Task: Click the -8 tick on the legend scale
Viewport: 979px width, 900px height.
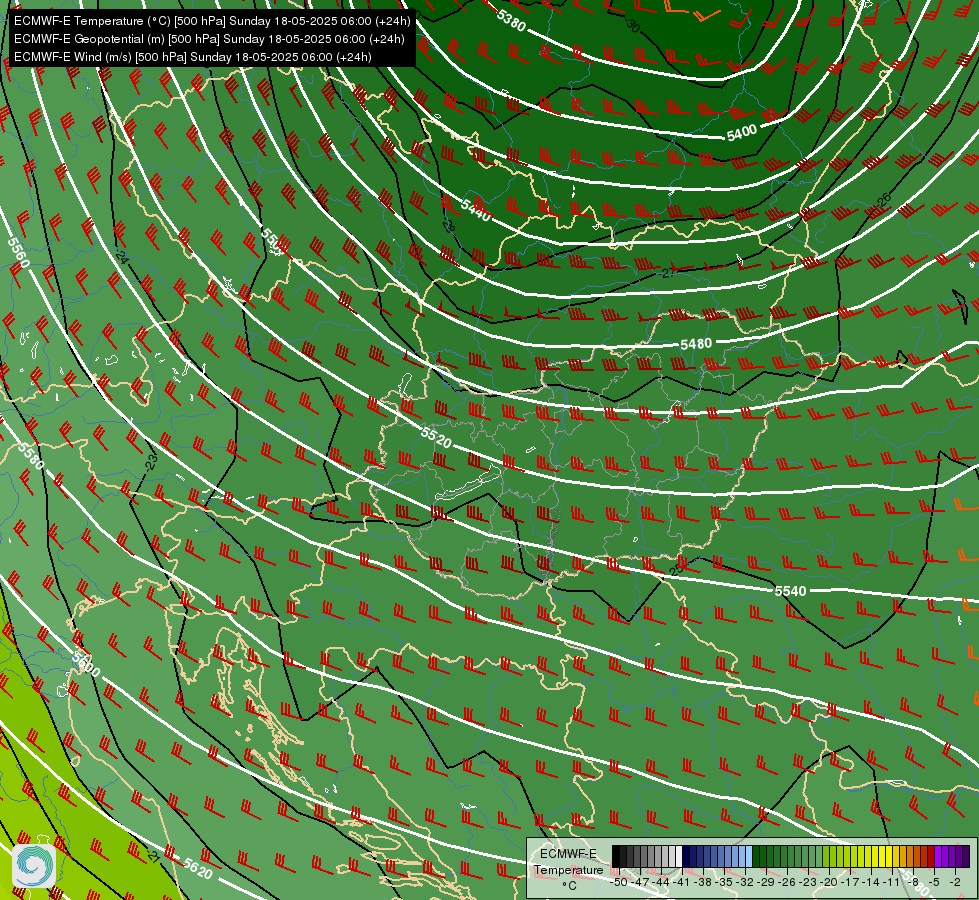Action: point(914,882)
